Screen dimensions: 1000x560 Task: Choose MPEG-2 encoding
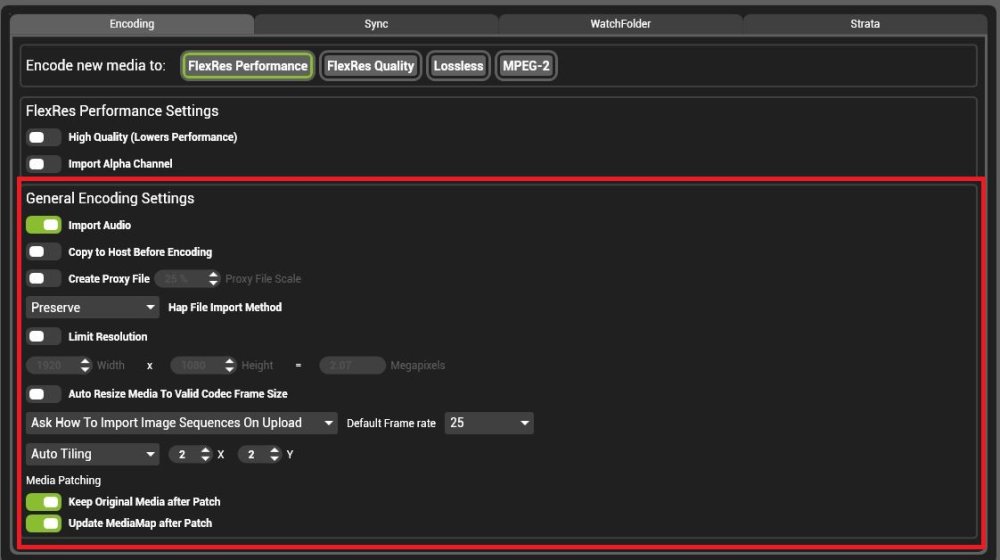[x=526, y=66]
